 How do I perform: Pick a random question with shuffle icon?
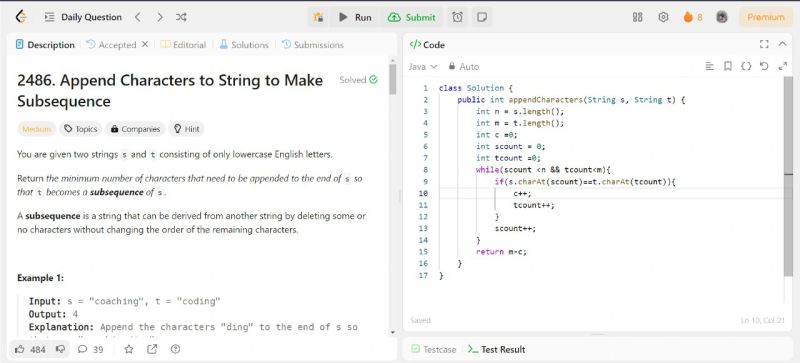pos(181,17)
